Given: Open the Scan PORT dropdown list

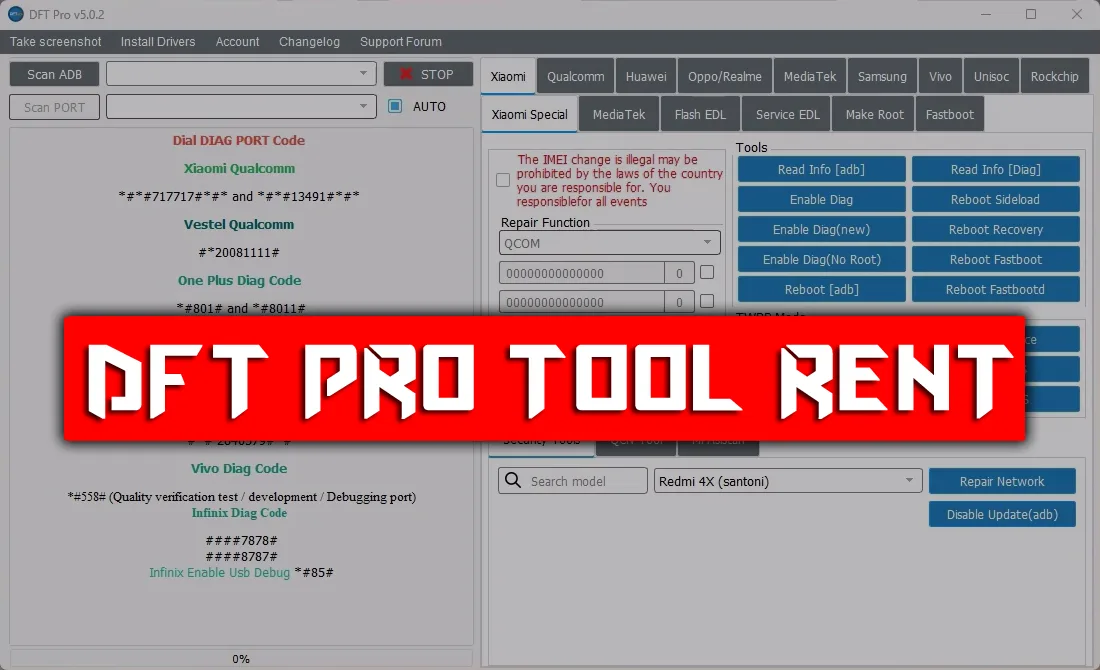Looking at the screenshot, I should pos(364,107).
